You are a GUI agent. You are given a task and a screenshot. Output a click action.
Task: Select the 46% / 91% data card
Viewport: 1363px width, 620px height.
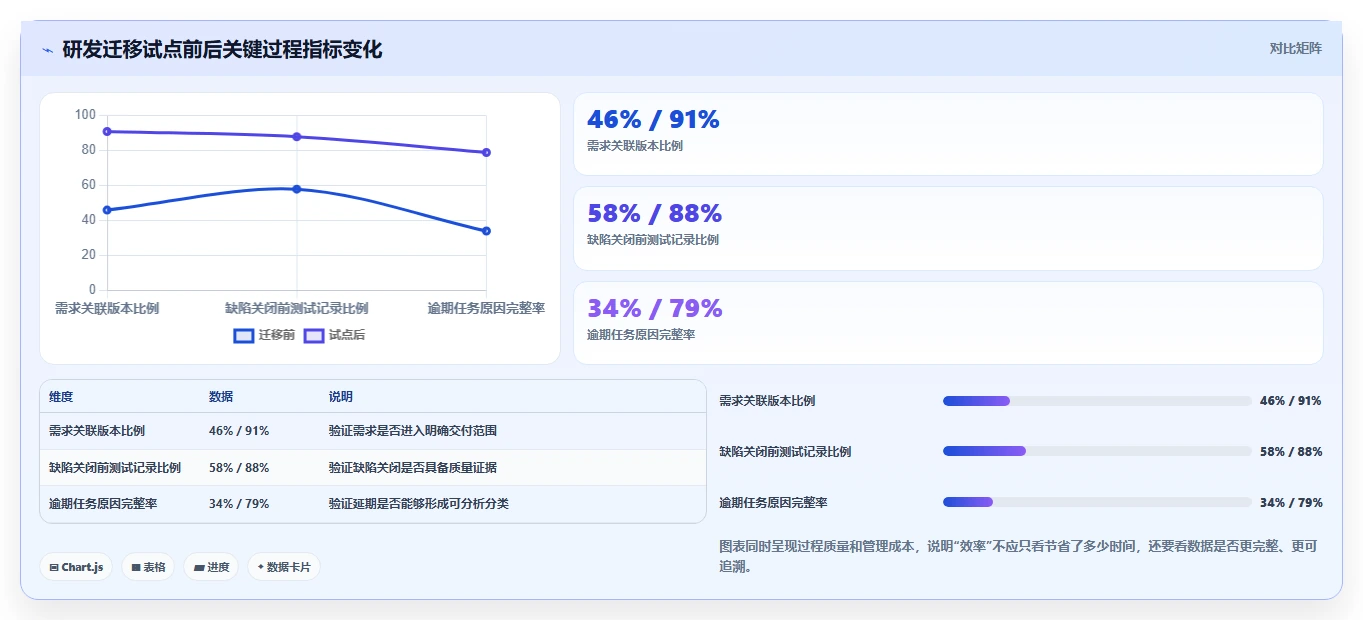(x=948, y=134)
